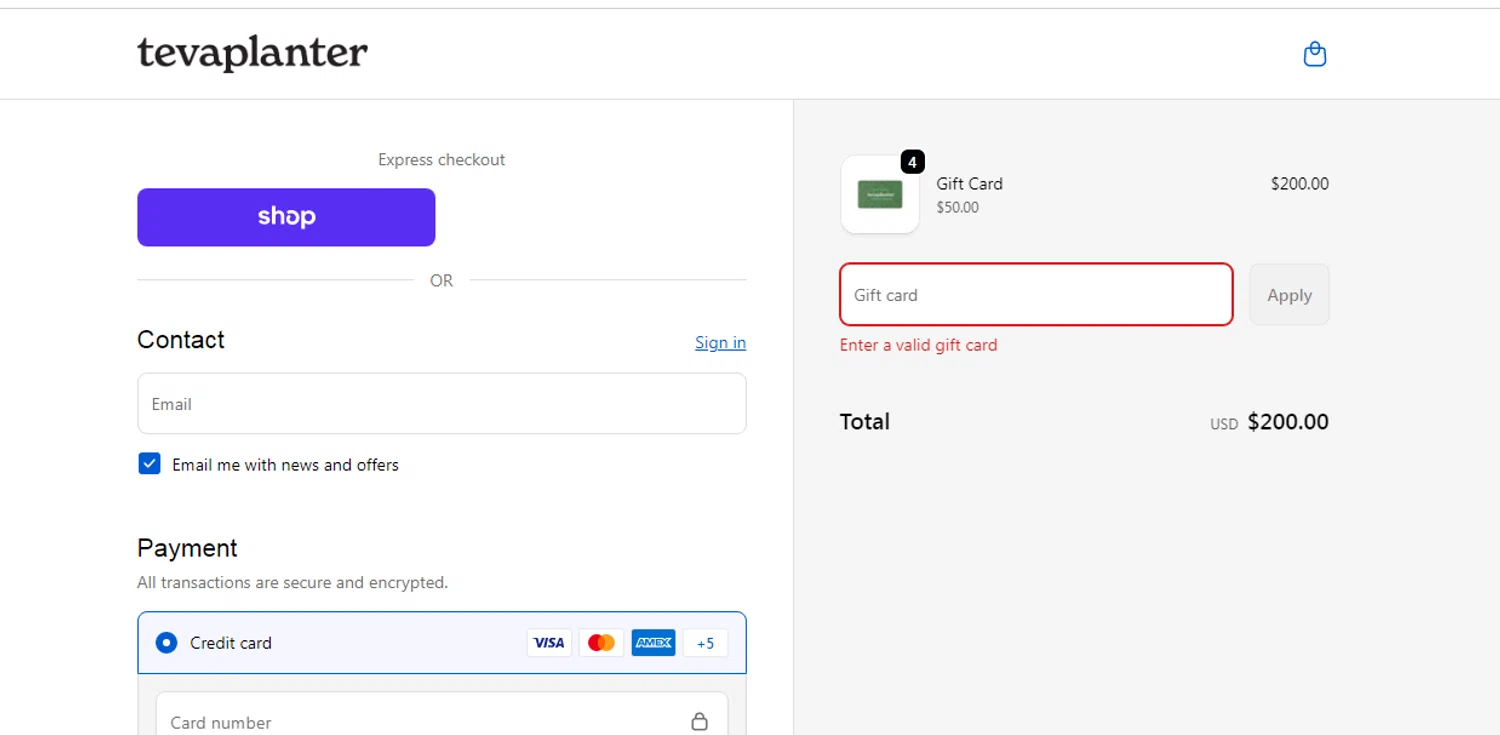Click the Mastercard logo
Image resolution: width=1500 pixels, height=735 pixels.
[601, 643]
